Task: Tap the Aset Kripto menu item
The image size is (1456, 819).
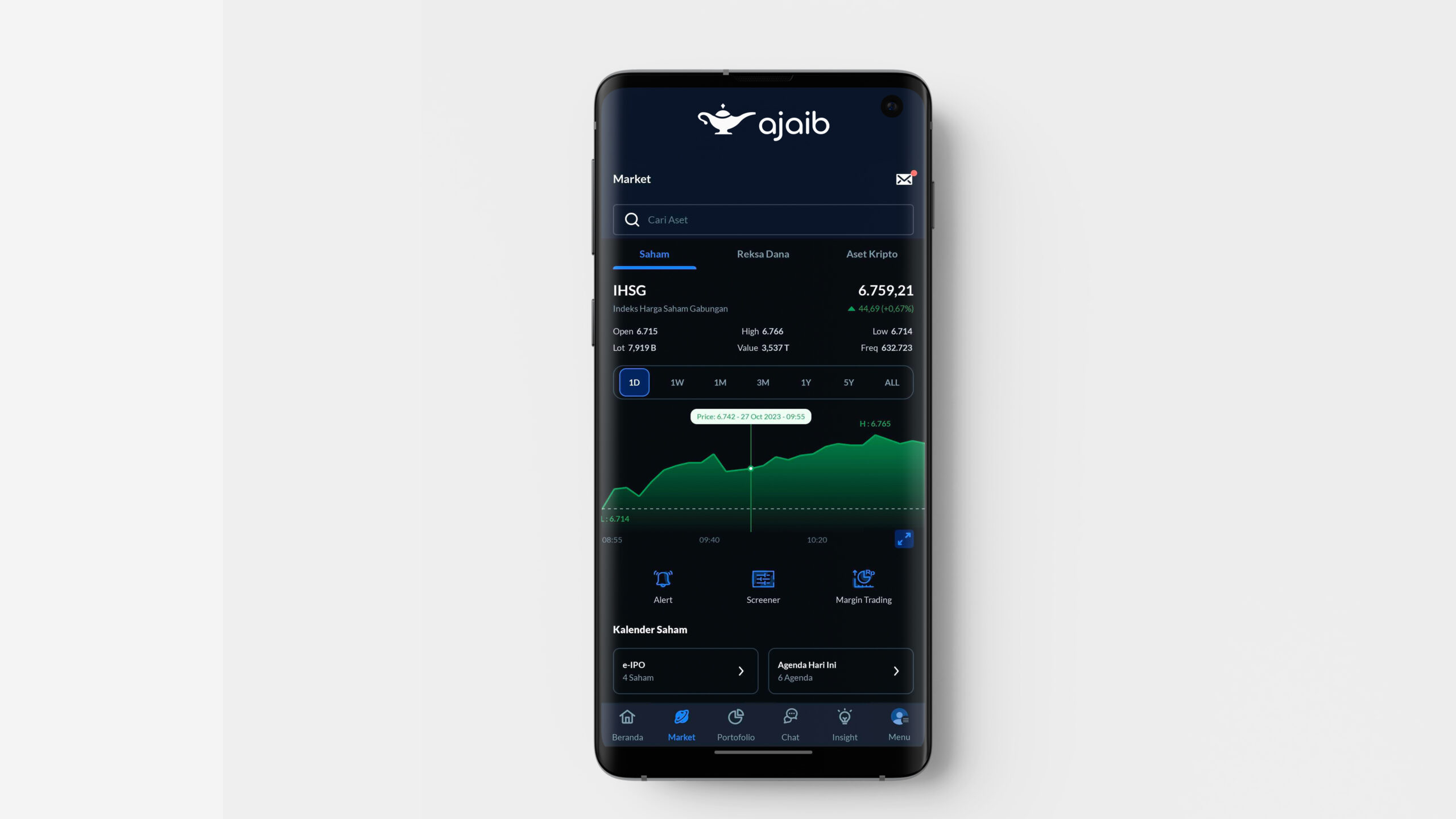Action: click(x=871, y=253)
